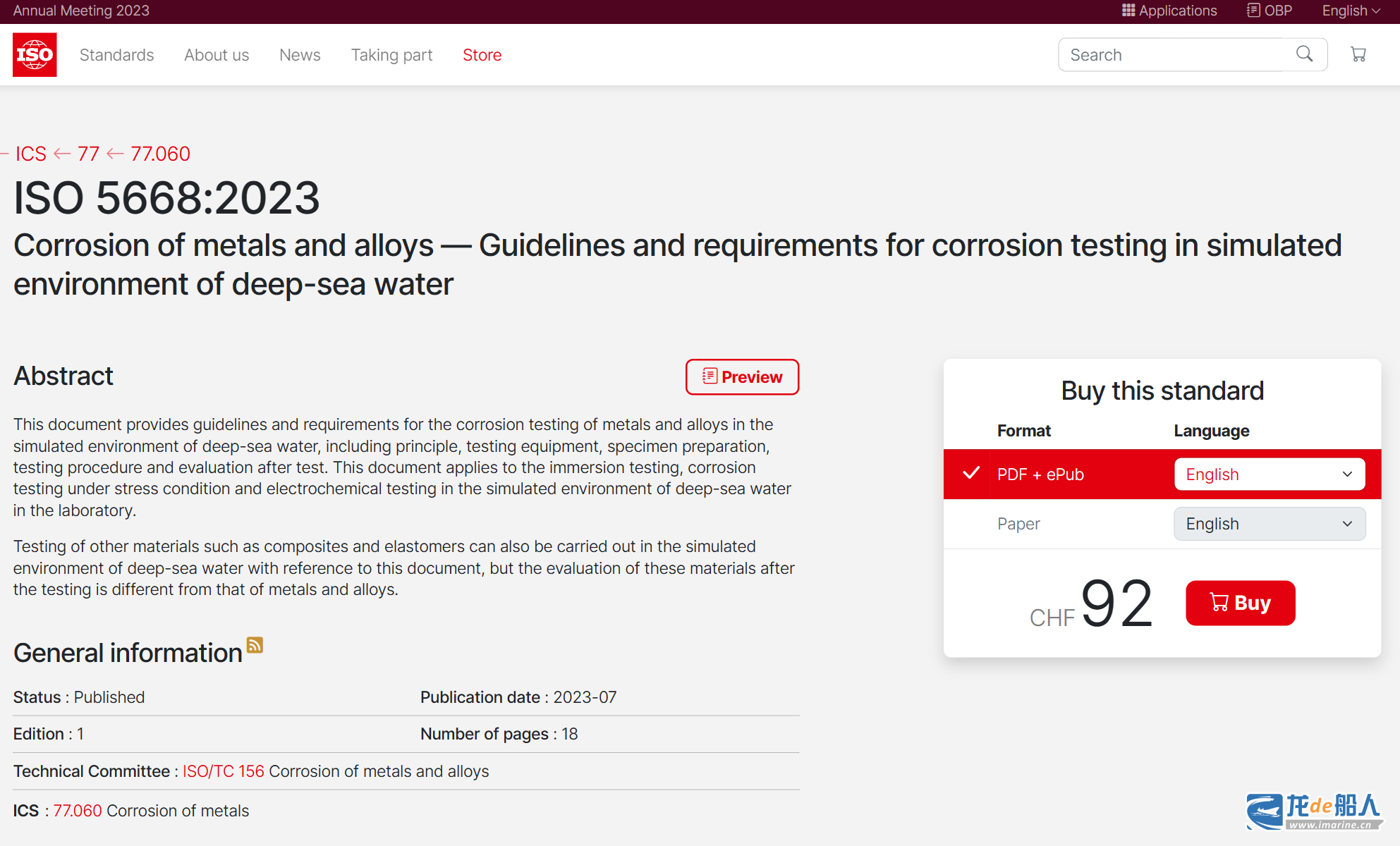Viewport: 1400px width, 846px height.
Task: Open the PDF + ePub language dropdown
Action: [1269, 474]
